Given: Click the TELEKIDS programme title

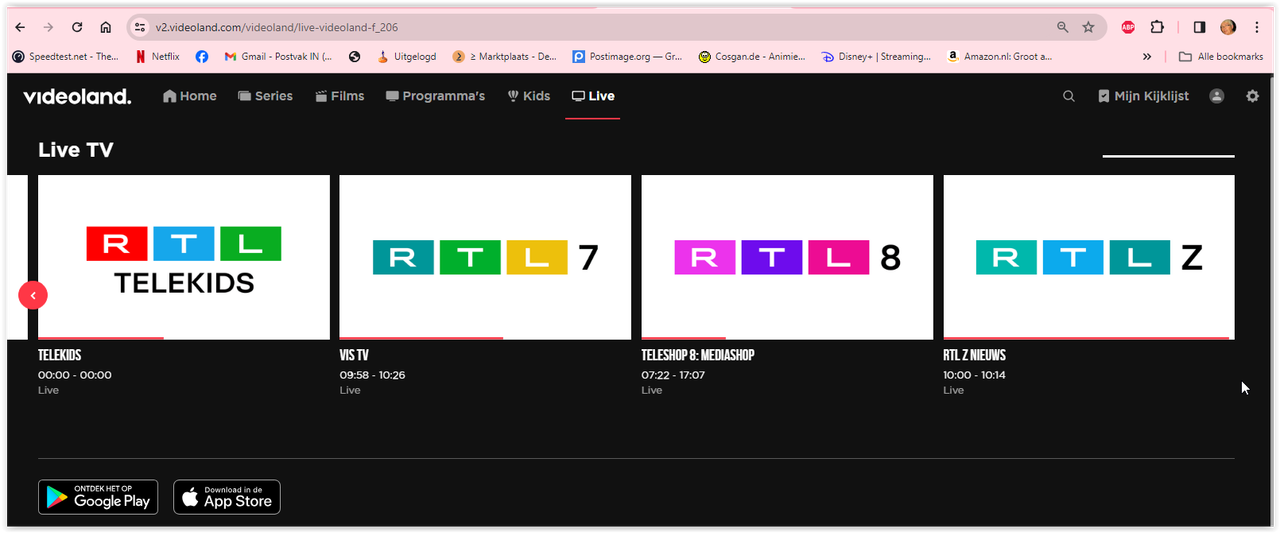Looking at the screenshot, I should 60,355.
